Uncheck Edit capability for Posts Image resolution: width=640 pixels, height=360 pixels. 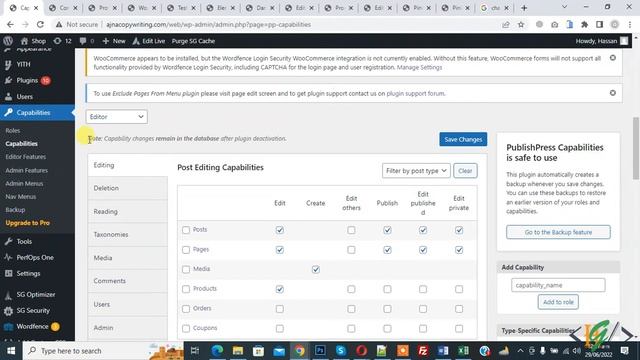[280, 230]
